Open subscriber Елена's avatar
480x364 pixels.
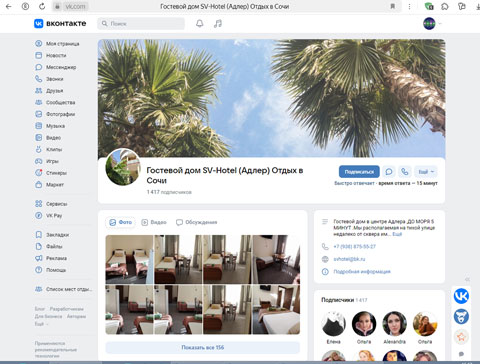point(333,323)
